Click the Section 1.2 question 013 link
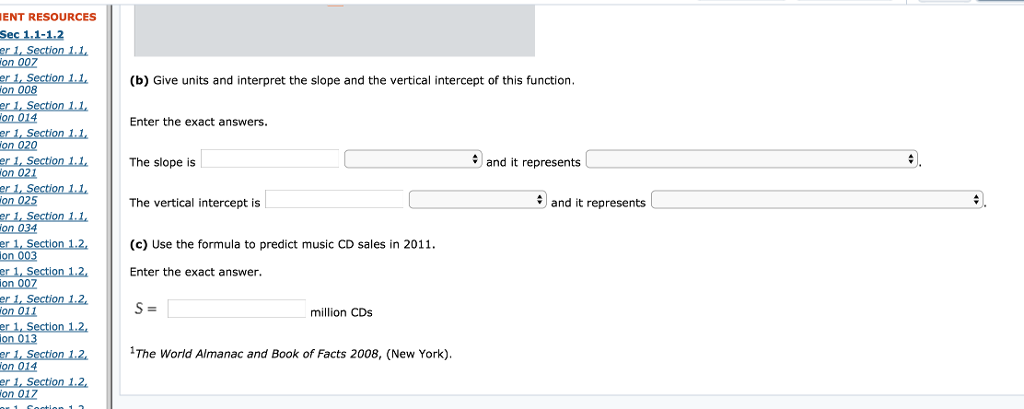The height and width of the screenshot is (409, 1024). (x=44, y=332)
